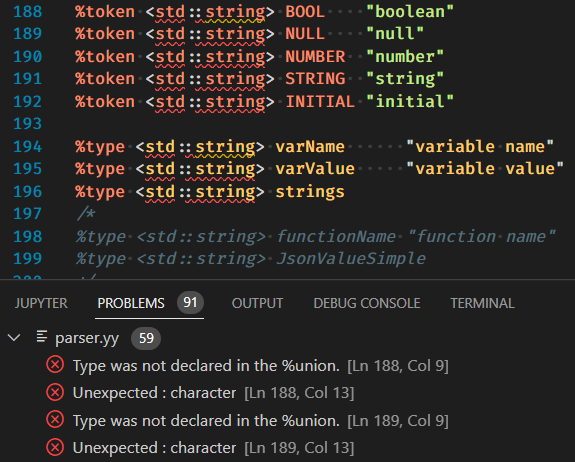This screenshot has height=462, width=575.
Task: Click %token keyword on line 188
Action: [105, 12]
